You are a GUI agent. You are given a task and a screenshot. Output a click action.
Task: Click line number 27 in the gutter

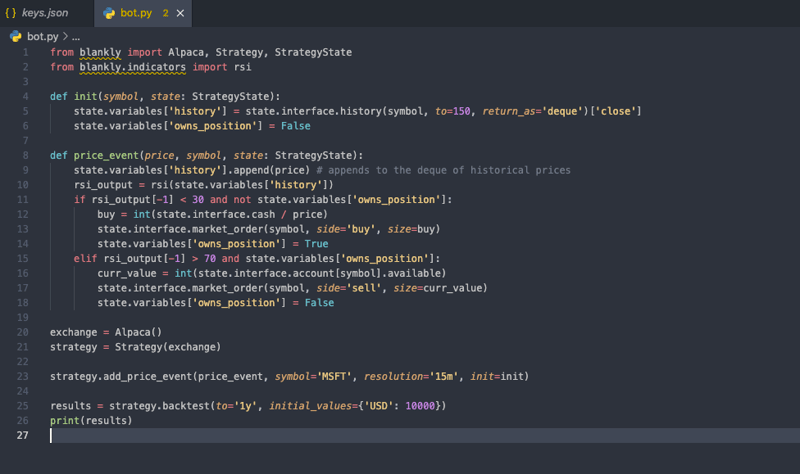22,435
